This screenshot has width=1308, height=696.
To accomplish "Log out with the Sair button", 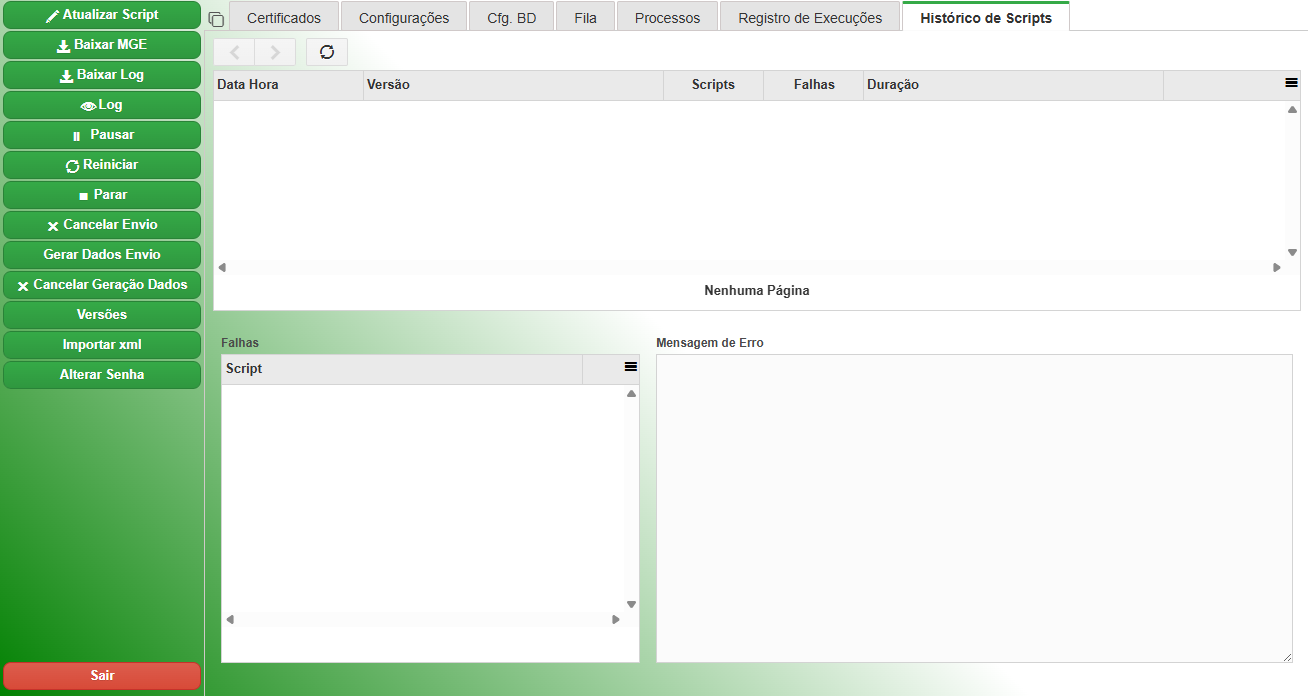I will click(102, 676).
